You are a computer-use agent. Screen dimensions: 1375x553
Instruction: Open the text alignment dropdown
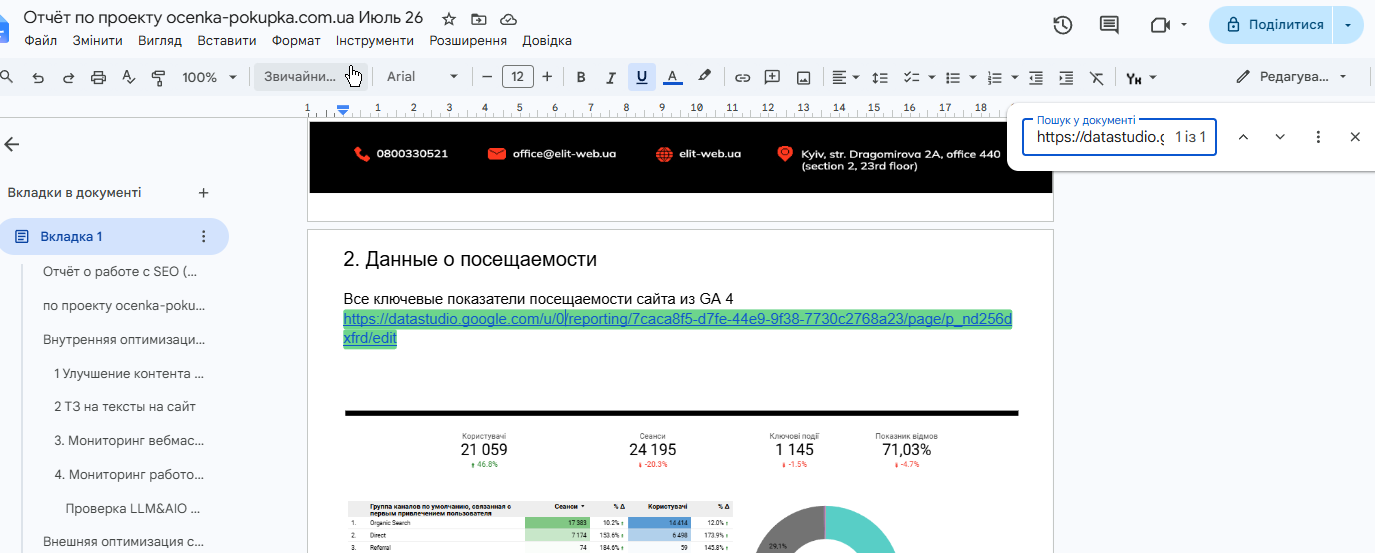click(x=846, y=77)
